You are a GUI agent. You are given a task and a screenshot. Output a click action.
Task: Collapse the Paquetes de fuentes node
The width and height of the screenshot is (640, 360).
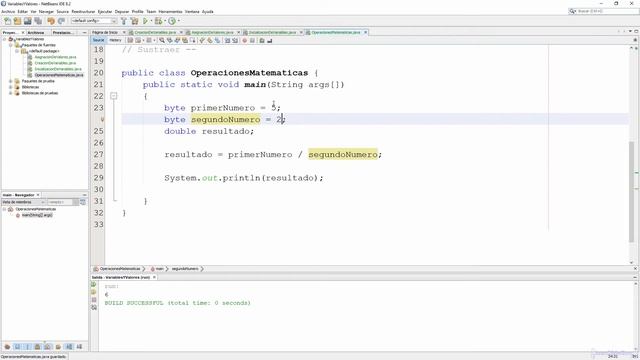11,45
